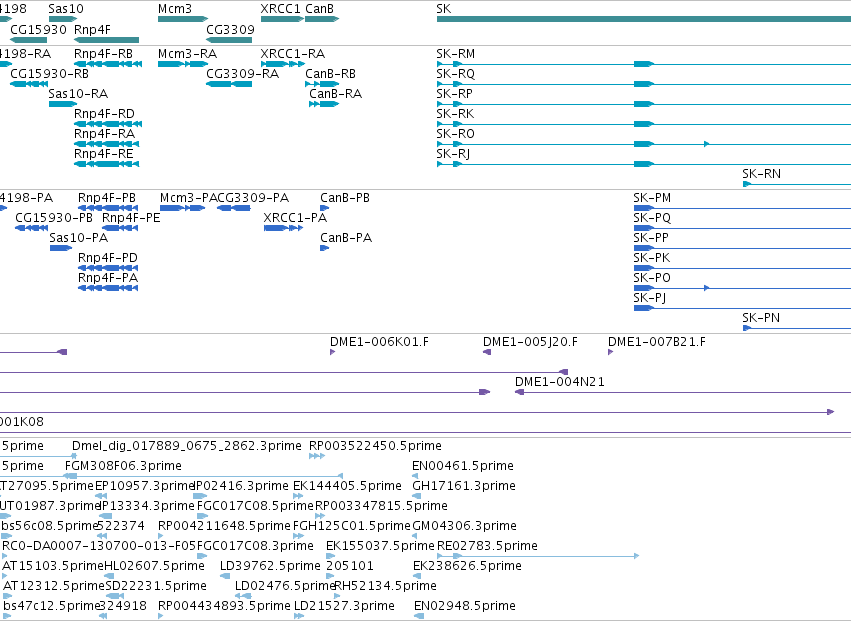
Task: Select the SK-RK transcript label
Action: pos(455,114)
